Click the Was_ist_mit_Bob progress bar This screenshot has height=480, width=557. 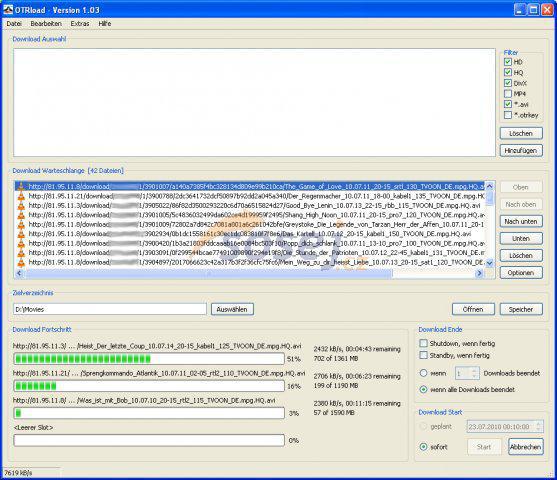coord(149,413)
